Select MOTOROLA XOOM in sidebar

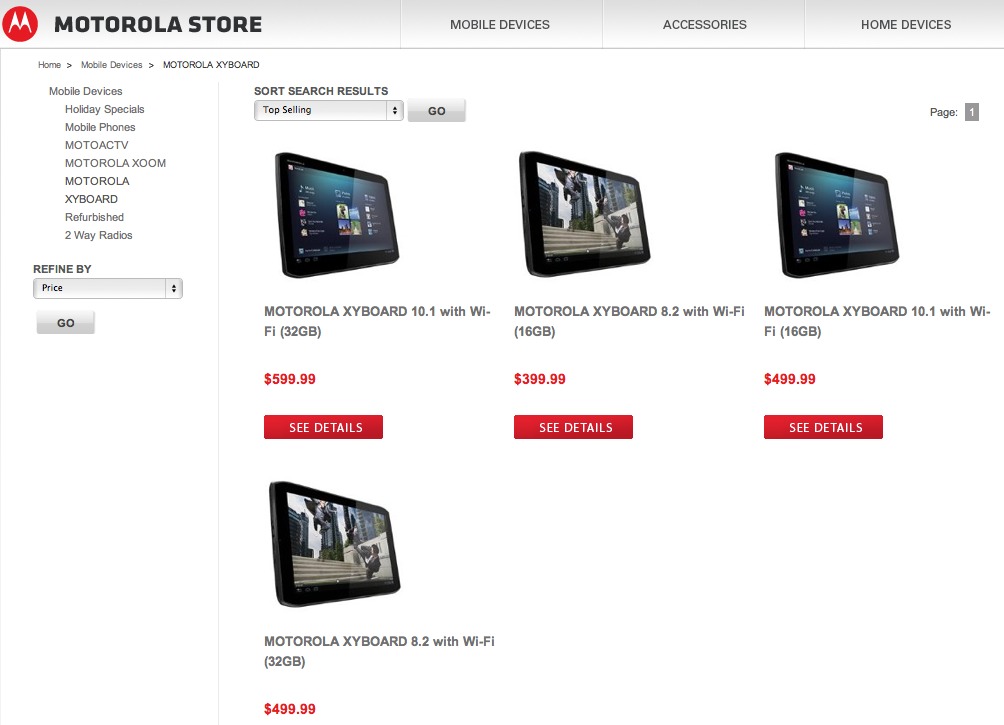click(x=115, y=163)
